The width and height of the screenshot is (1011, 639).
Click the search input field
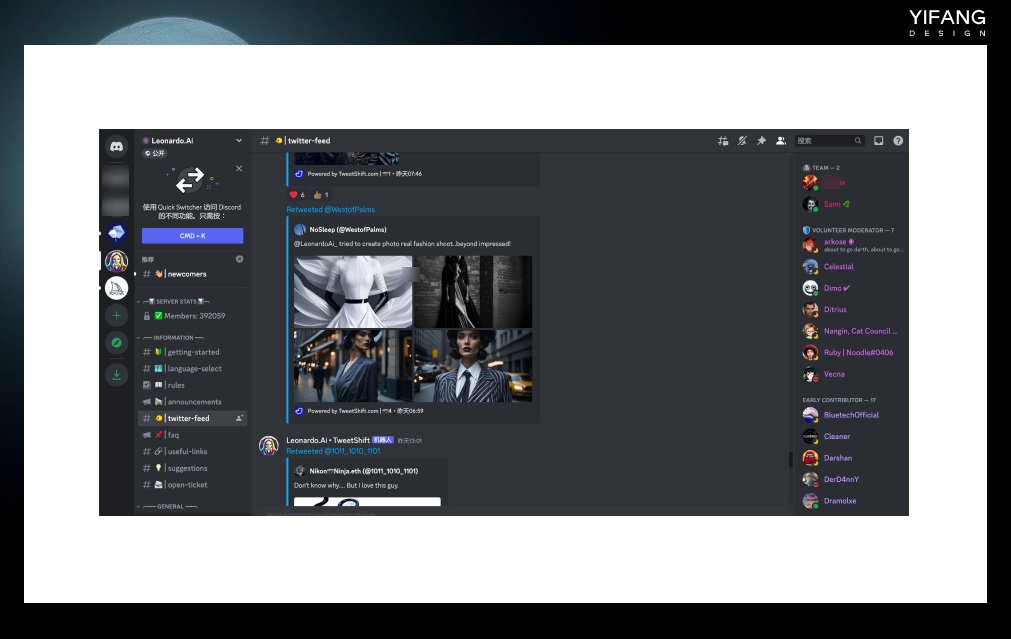pyautogui.click(x=825, y=141)
